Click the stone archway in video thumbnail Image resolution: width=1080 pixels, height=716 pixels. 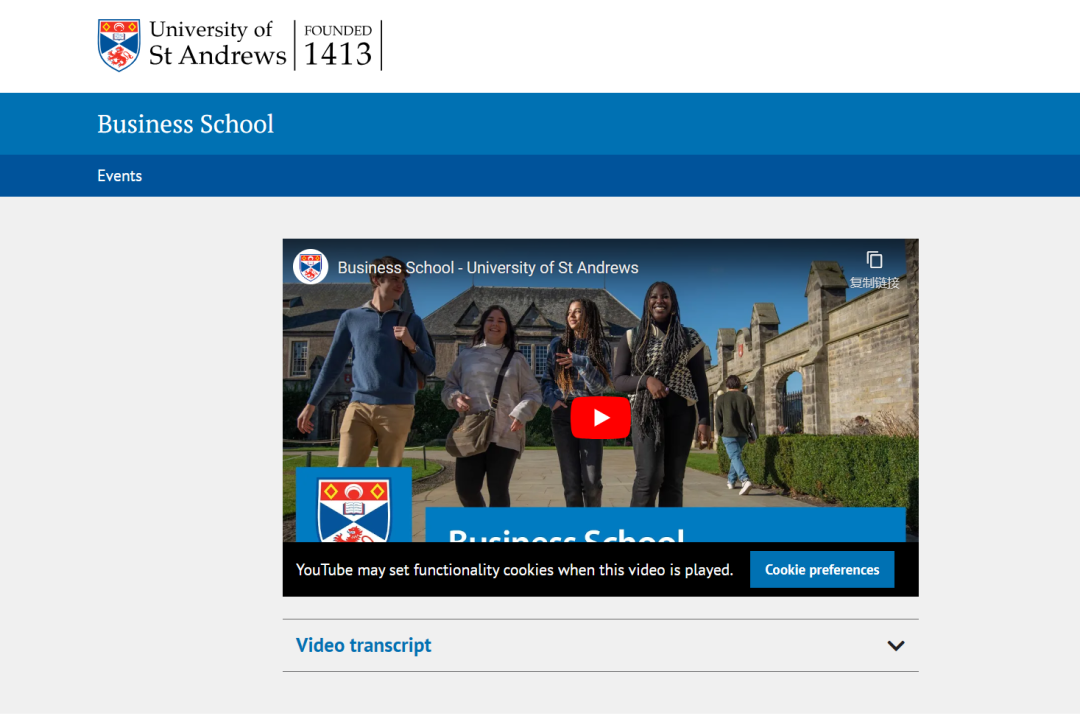tap(790, 400)
